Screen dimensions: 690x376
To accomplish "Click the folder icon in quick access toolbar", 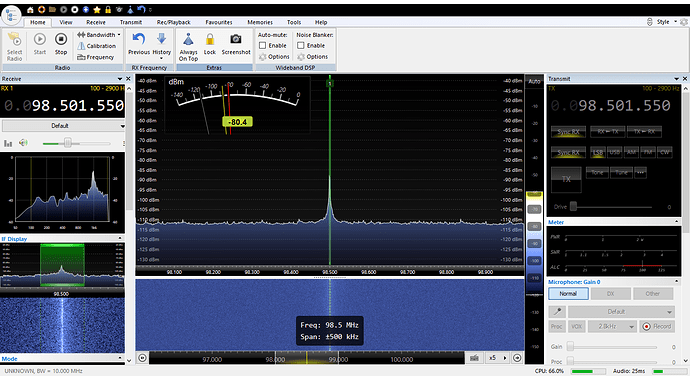I will click(52, 10).
